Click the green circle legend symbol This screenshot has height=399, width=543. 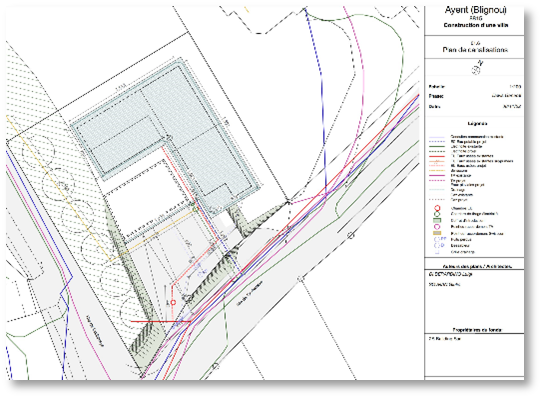click(x=437, y=214)
